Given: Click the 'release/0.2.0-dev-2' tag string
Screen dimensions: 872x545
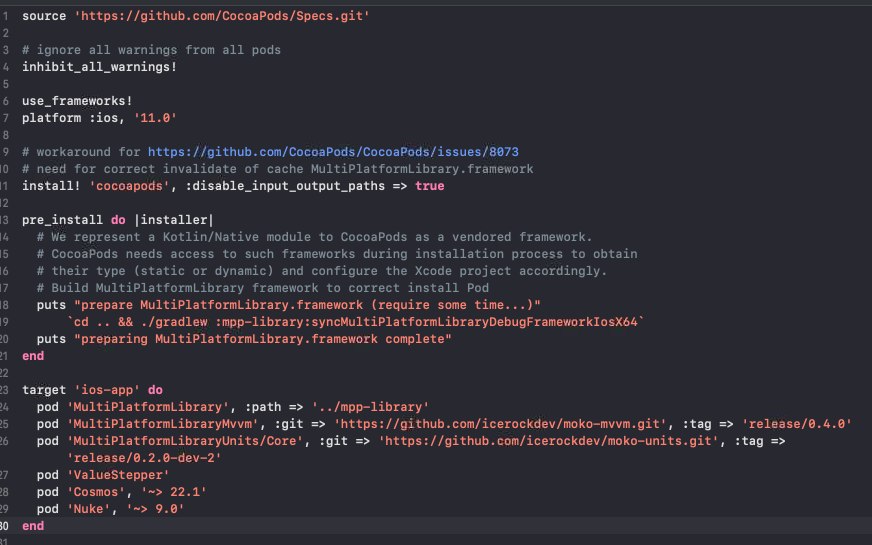Looking at the screenshot, I should coord(144,458).
